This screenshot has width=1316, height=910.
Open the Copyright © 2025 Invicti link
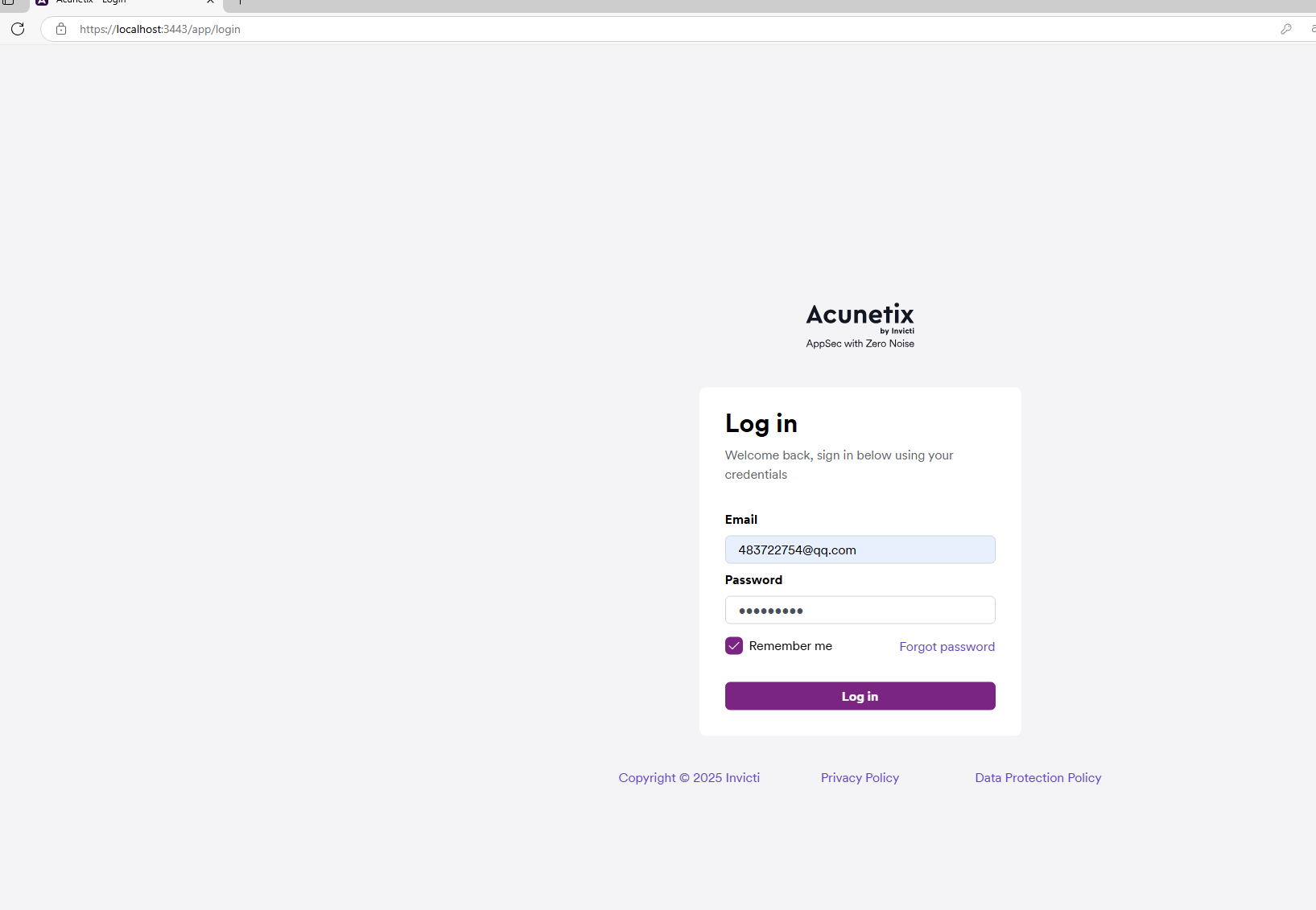click(x=689, y=778)
